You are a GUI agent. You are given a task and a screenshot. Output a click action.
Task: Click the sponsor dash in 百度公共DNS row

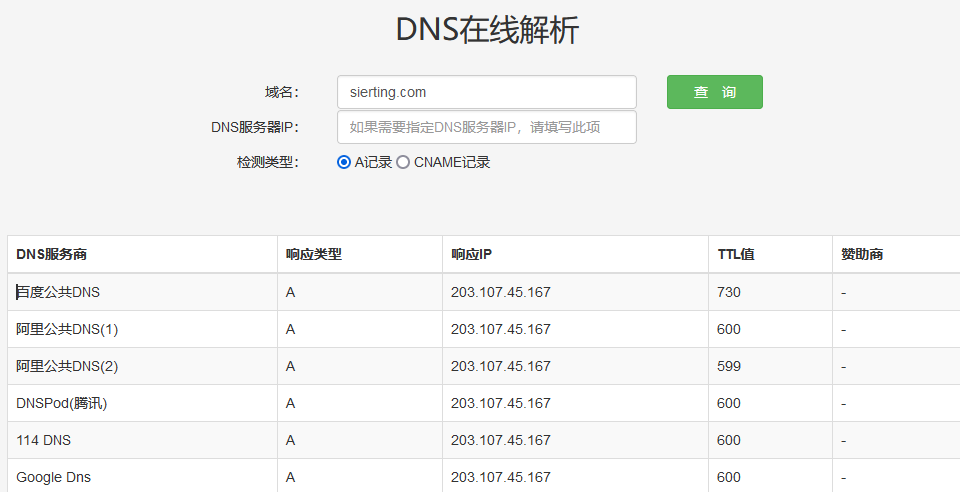pos(844,293)
